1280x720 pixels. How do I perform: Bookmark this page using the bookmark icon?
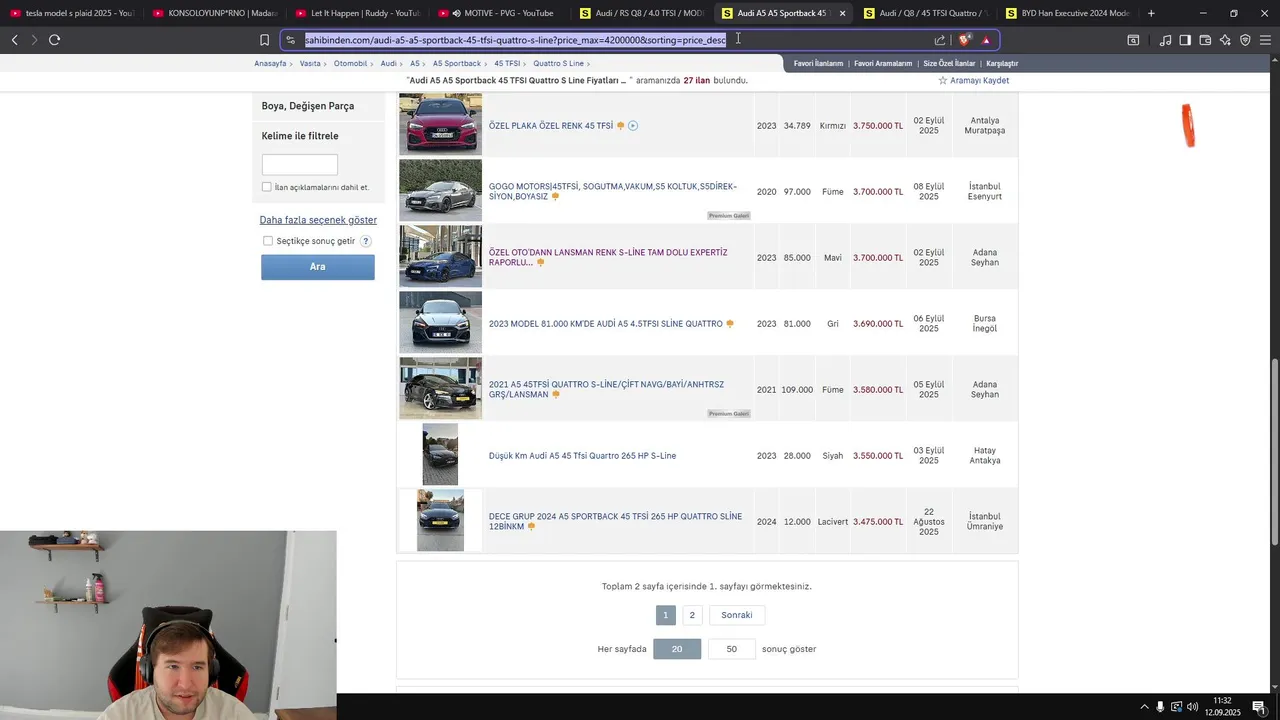click(264, 40)
